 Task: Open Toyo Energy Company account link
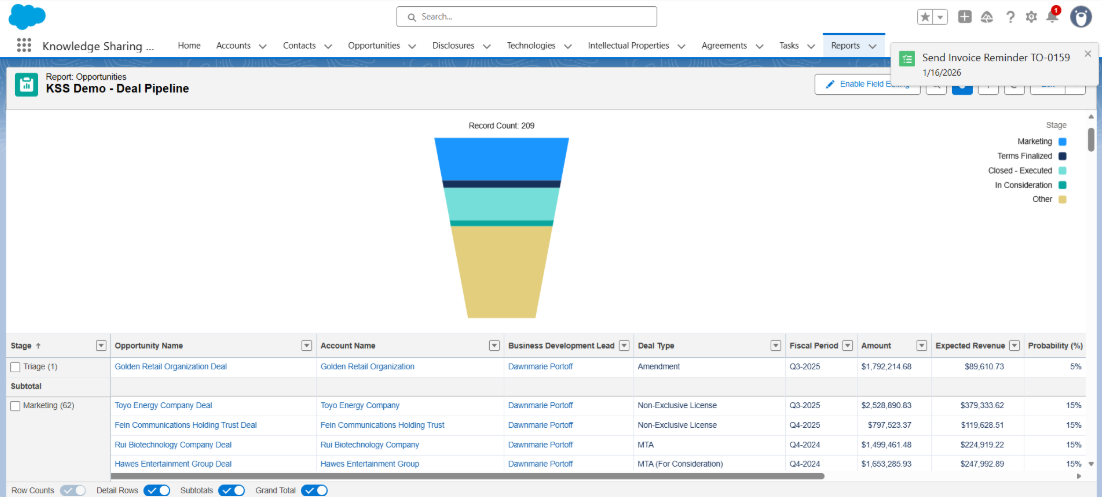360,406
